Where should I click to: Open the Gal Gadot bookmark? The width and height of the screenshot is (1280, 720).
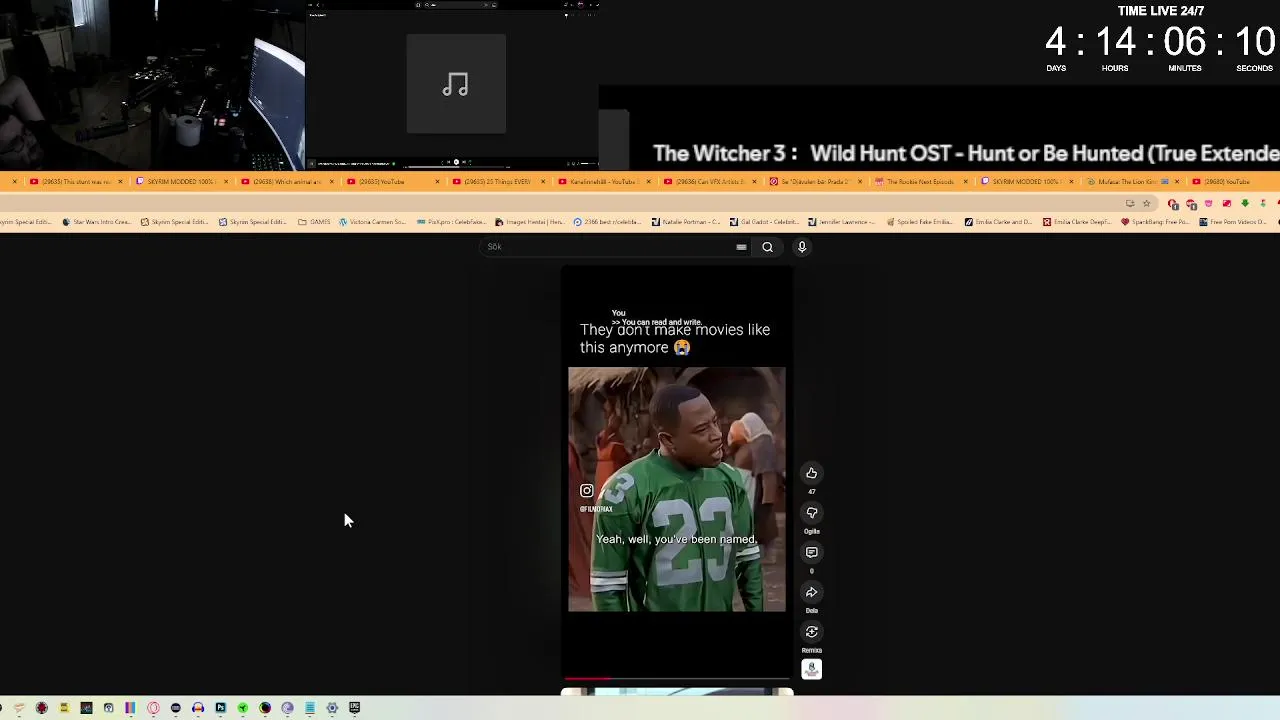coord(763,222)
